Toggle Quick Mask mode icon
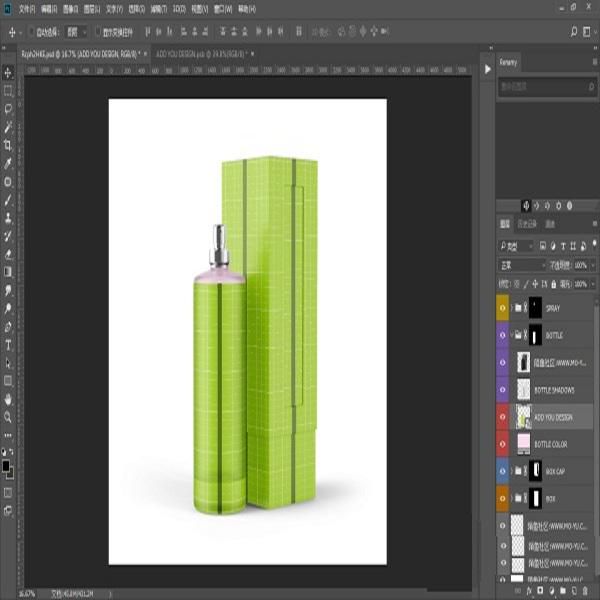The image size is (600, 600). coord(8,493)
